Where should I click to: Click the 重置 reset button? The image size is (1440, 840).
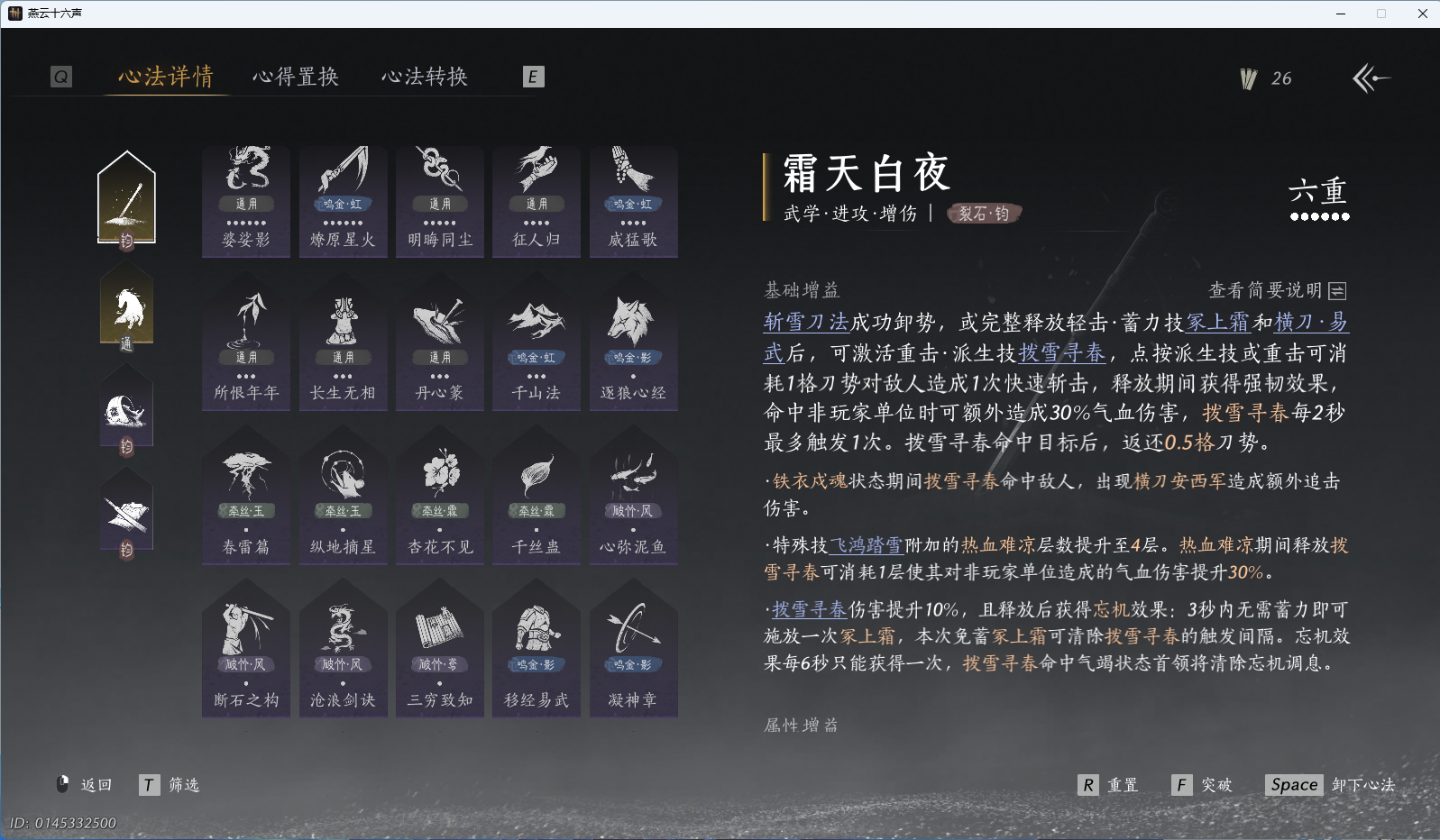1108,785
